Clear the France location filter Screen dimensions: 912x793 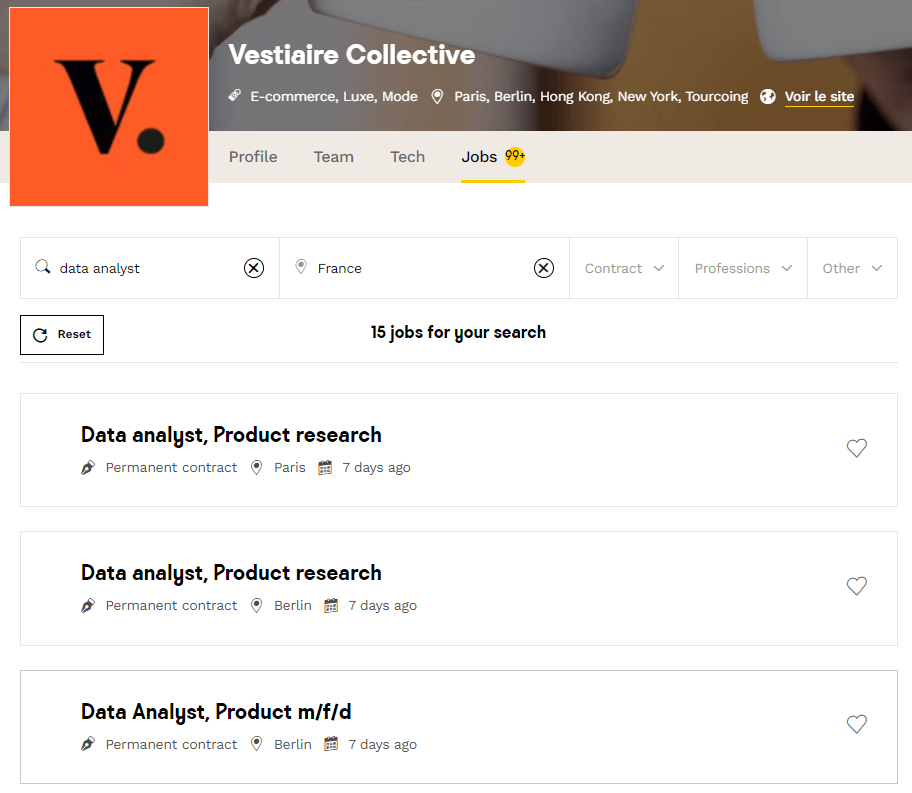click(543, 268)
